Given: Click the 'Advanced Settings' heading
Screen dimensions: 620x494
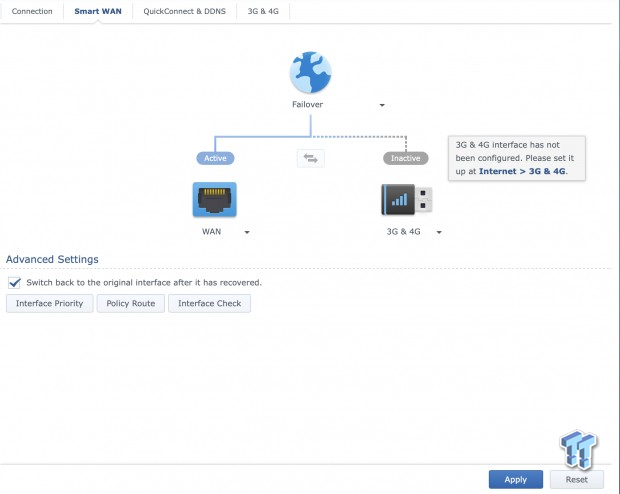Looking at the screenshot, I should [52, 259].
